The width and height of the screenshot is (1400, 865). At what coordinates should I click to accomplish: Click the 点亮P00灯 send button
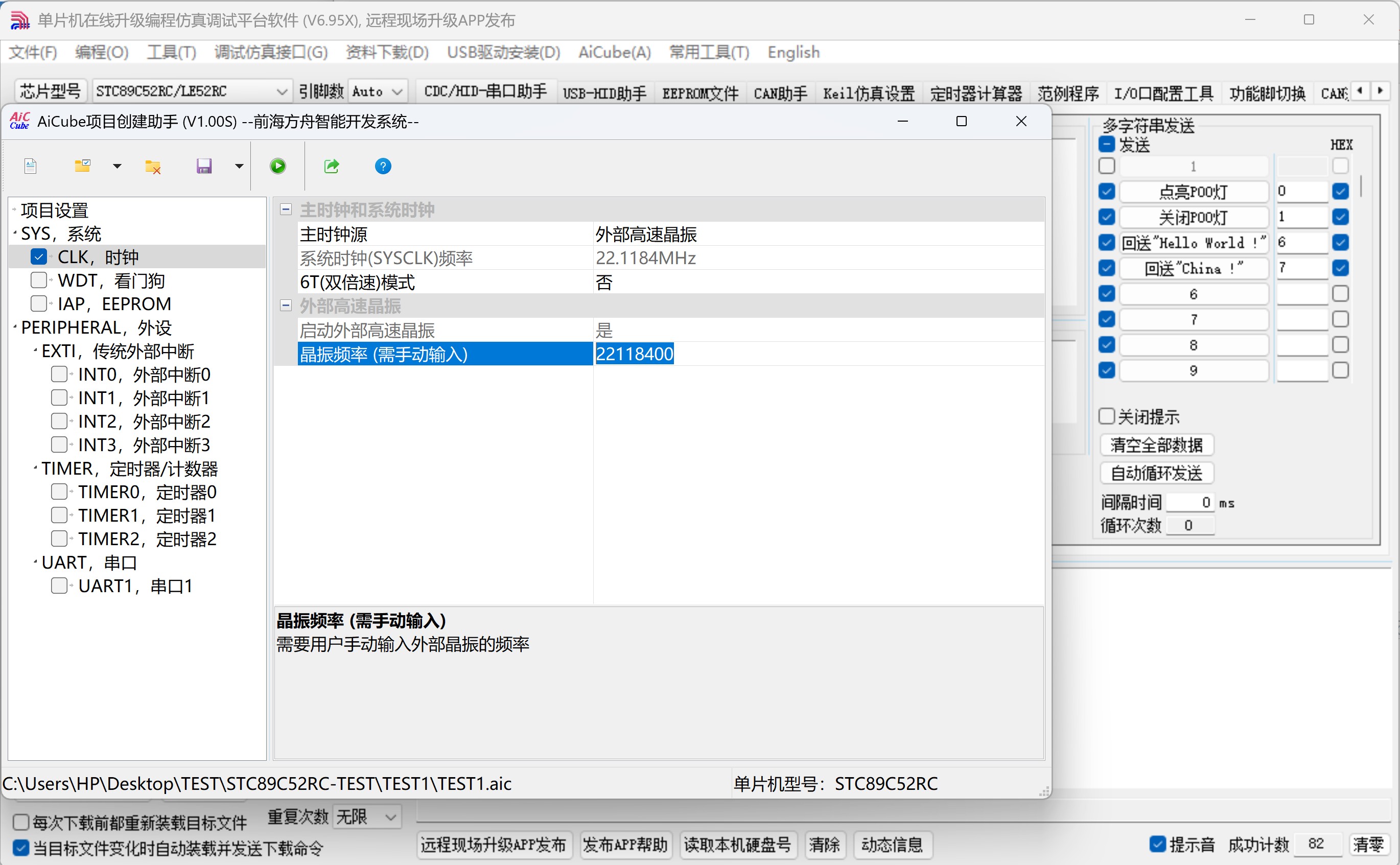[1194, 192]
